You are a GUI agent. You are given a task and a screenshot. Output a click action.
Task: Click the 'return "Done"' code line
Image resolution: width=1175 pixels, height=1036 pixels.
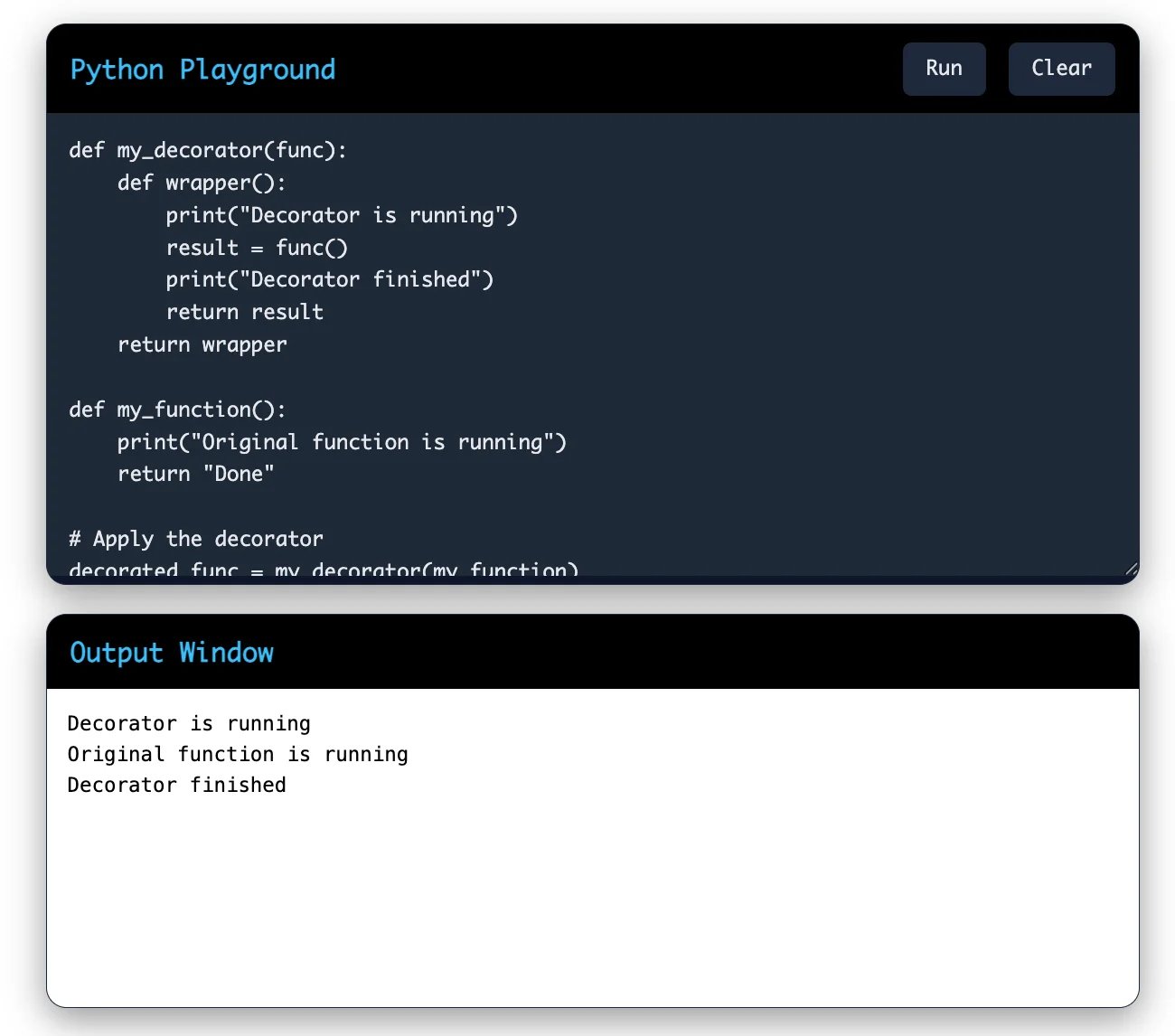tap(196, 474)
